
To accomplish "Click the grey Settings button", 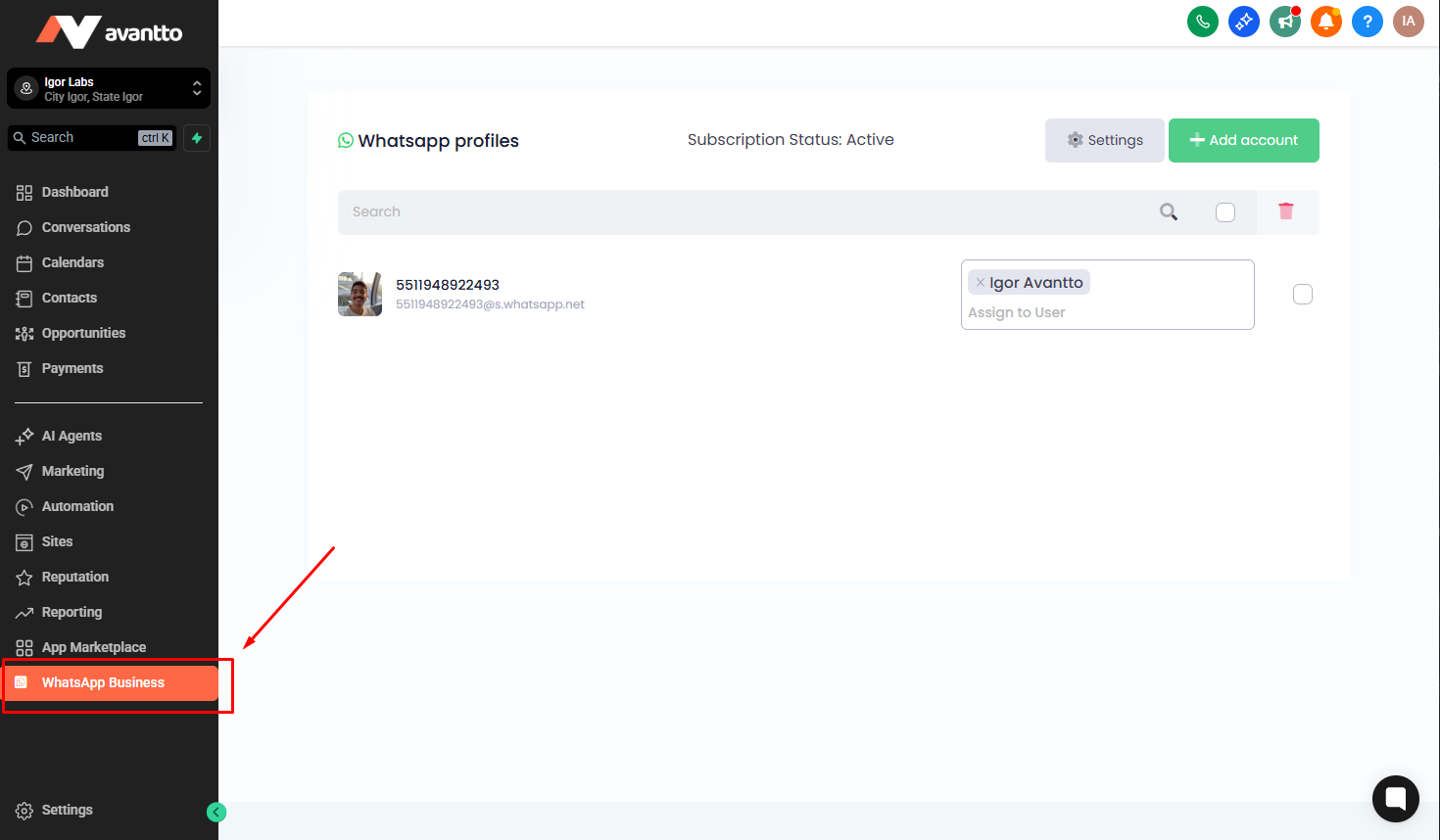I will coord(1105,140).
